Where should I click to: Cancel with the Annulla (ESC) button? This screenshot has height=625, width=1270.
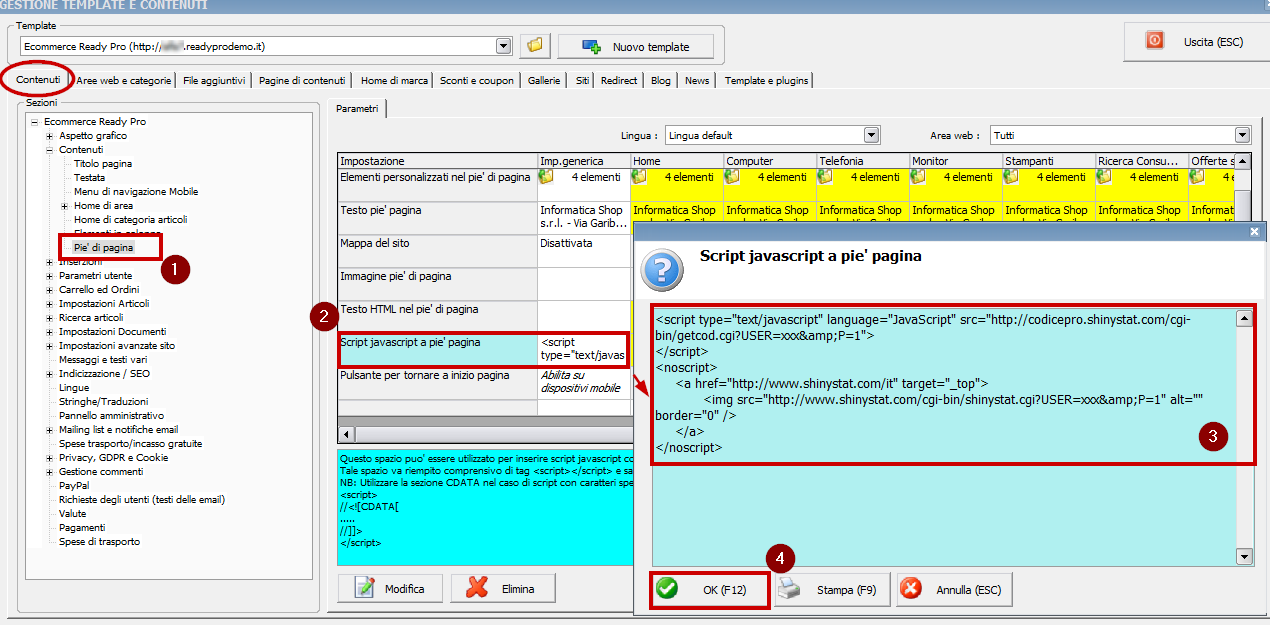[x=954, y=590]
